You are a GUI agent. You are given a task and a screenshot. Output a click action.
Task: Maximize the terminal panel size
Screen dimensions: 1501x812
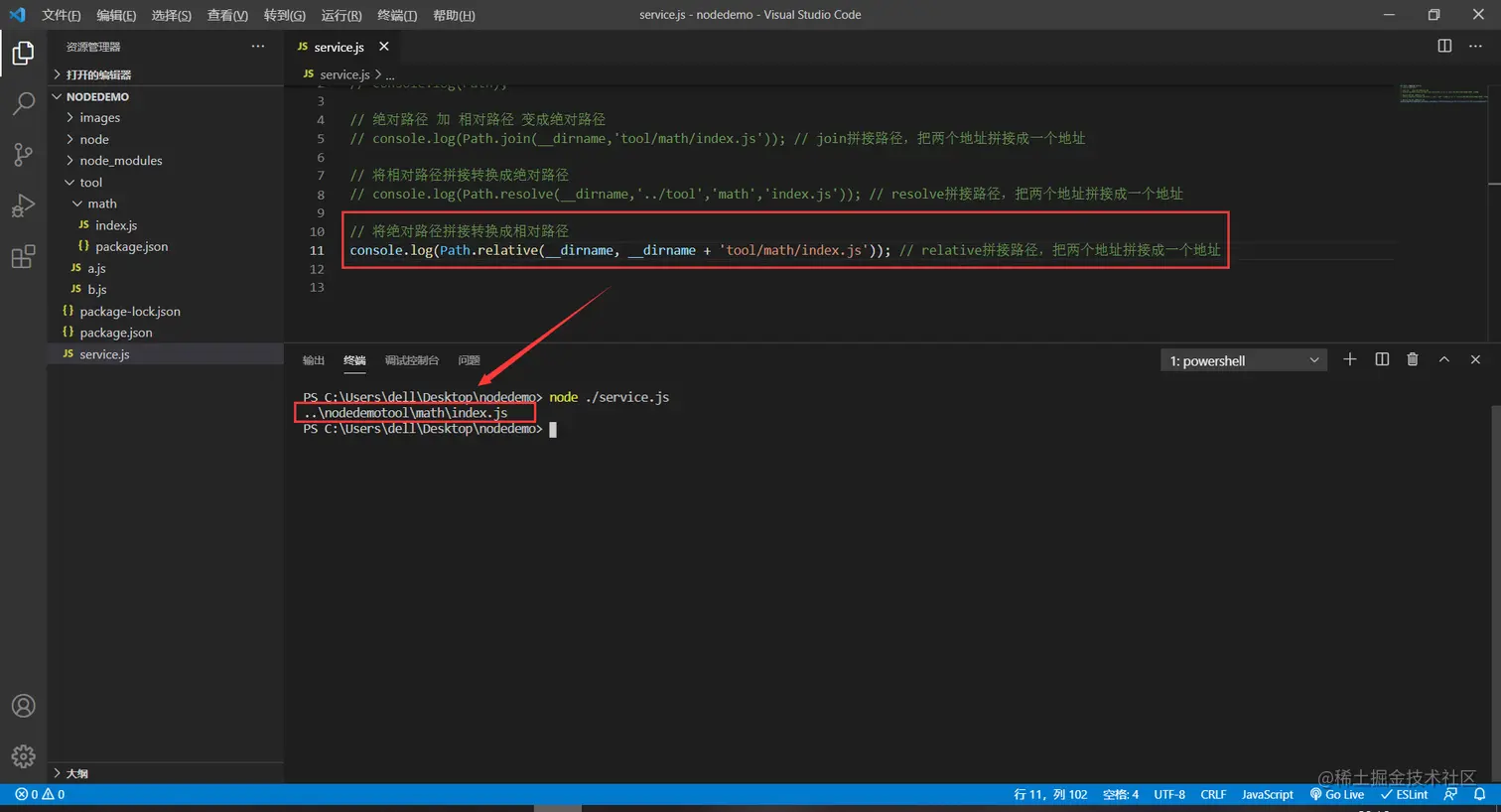(x=1444, y=359)
